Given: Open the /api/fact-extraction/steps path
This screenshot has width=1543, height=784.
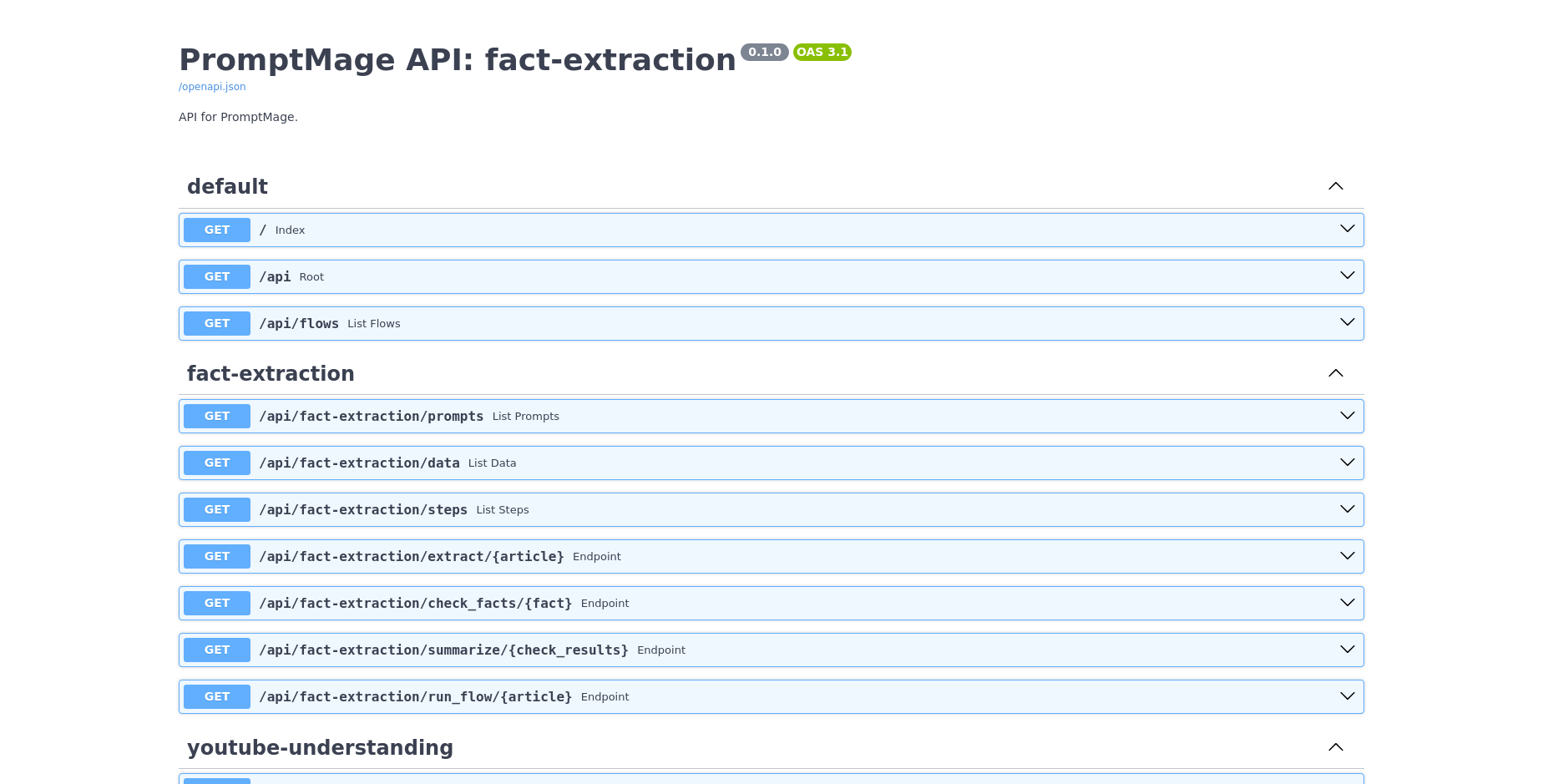Looking at the screenshot, I should tap(363, 509).
